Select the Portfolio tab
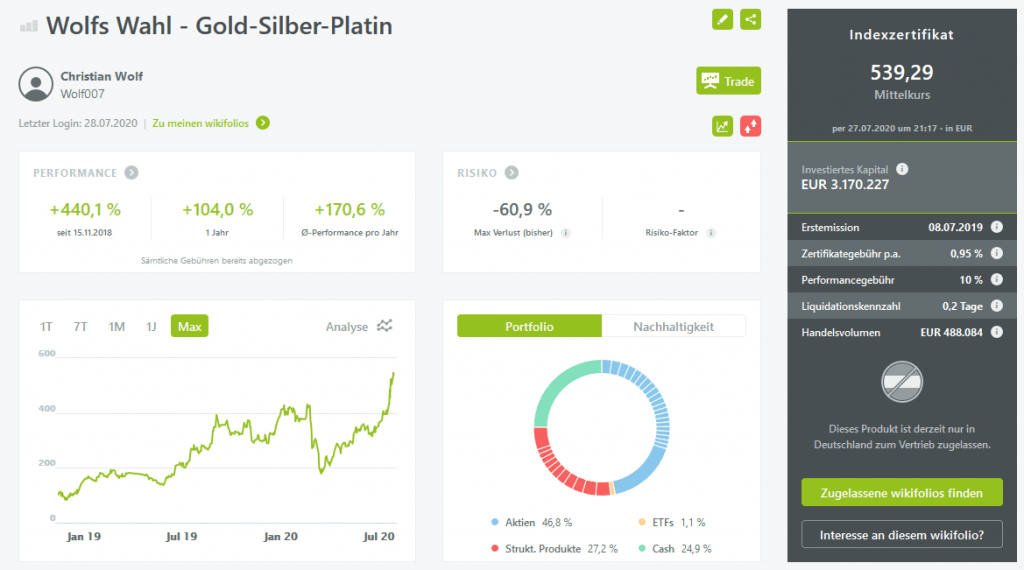Image resolution: width=1024 pixels, height=570 pixels. (529, 326)
